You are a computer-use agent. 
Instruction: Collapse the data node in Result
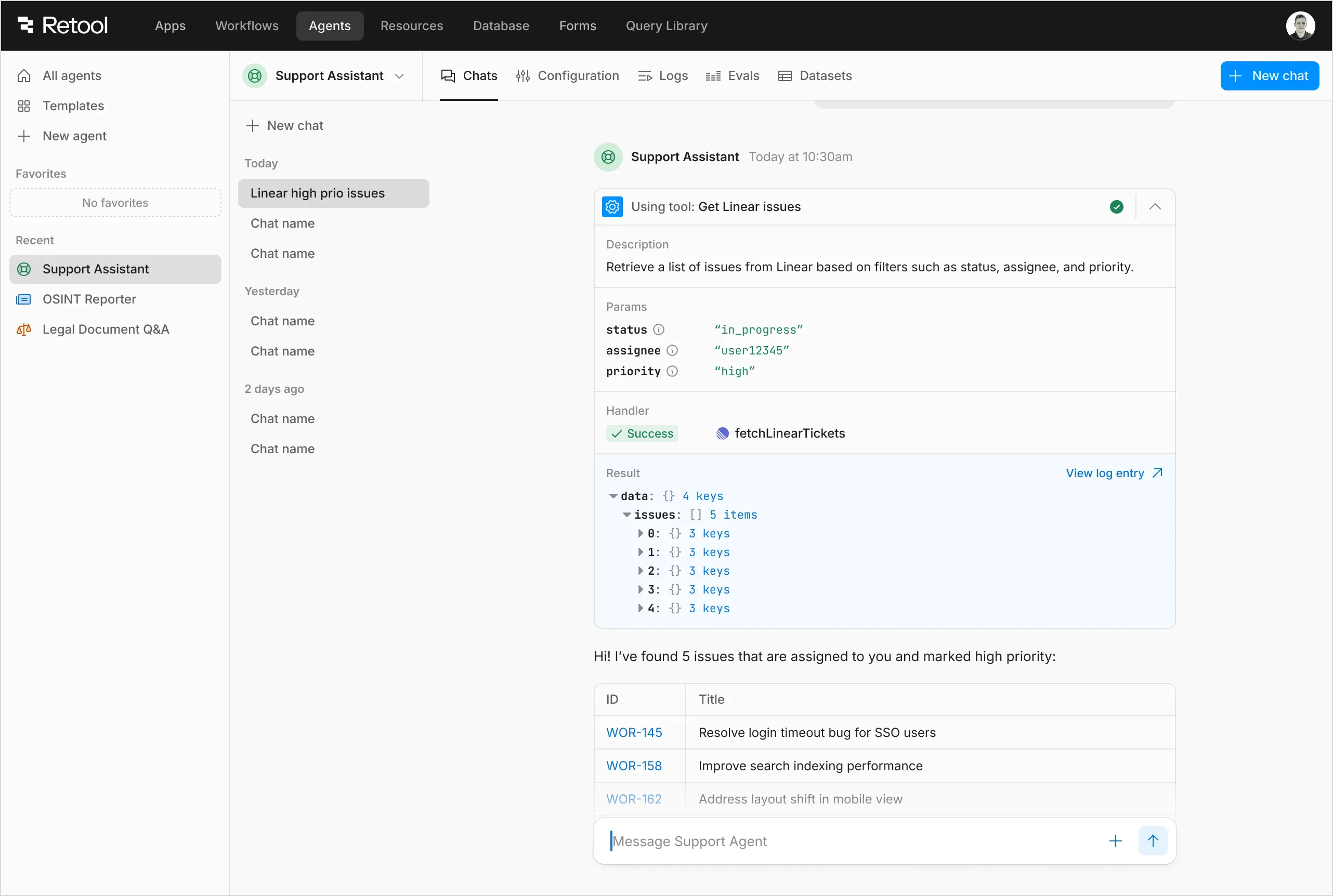(613, 496)
